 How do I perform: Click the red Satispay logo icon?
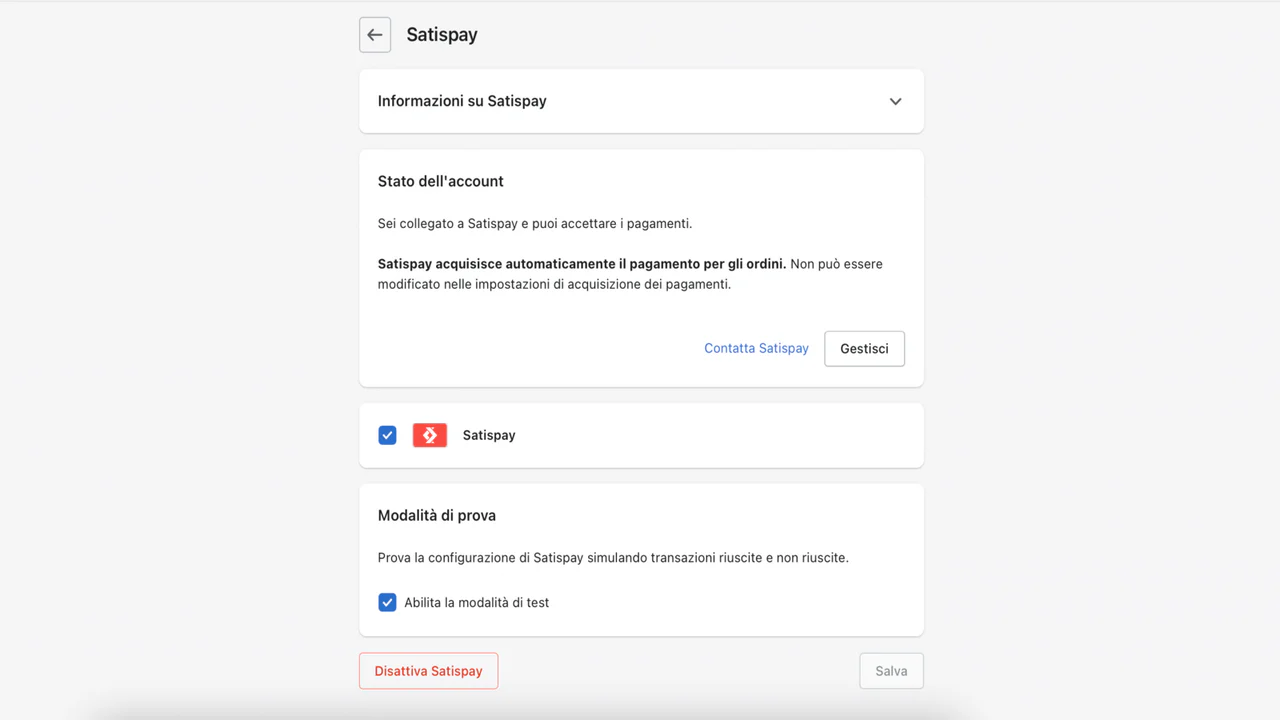tap(430, 435)
